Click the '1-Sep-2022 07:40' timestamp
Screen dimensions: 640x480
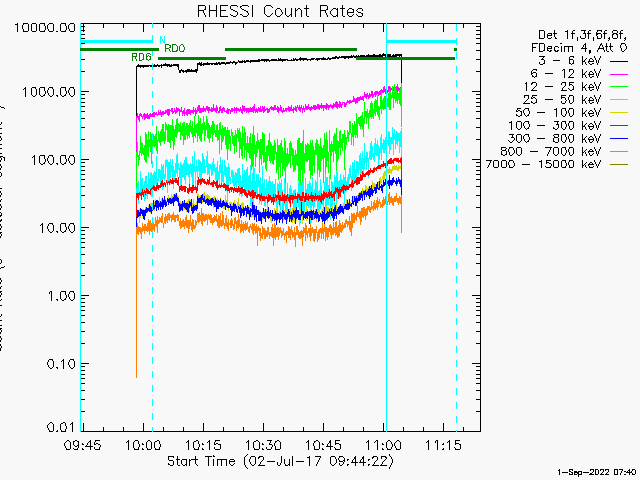click(596, 472)
